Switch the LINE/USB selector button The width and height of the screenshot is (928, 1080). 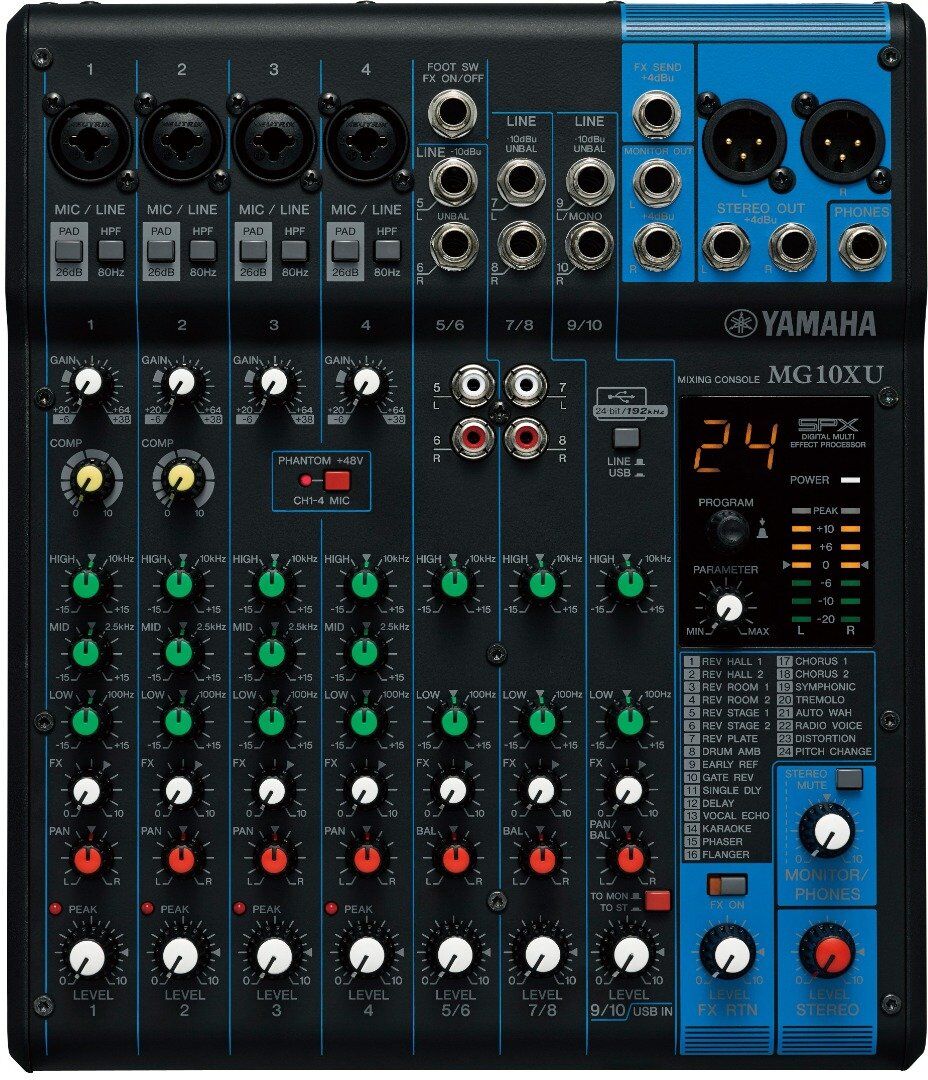pyautogui.click(x=626, y=437)
